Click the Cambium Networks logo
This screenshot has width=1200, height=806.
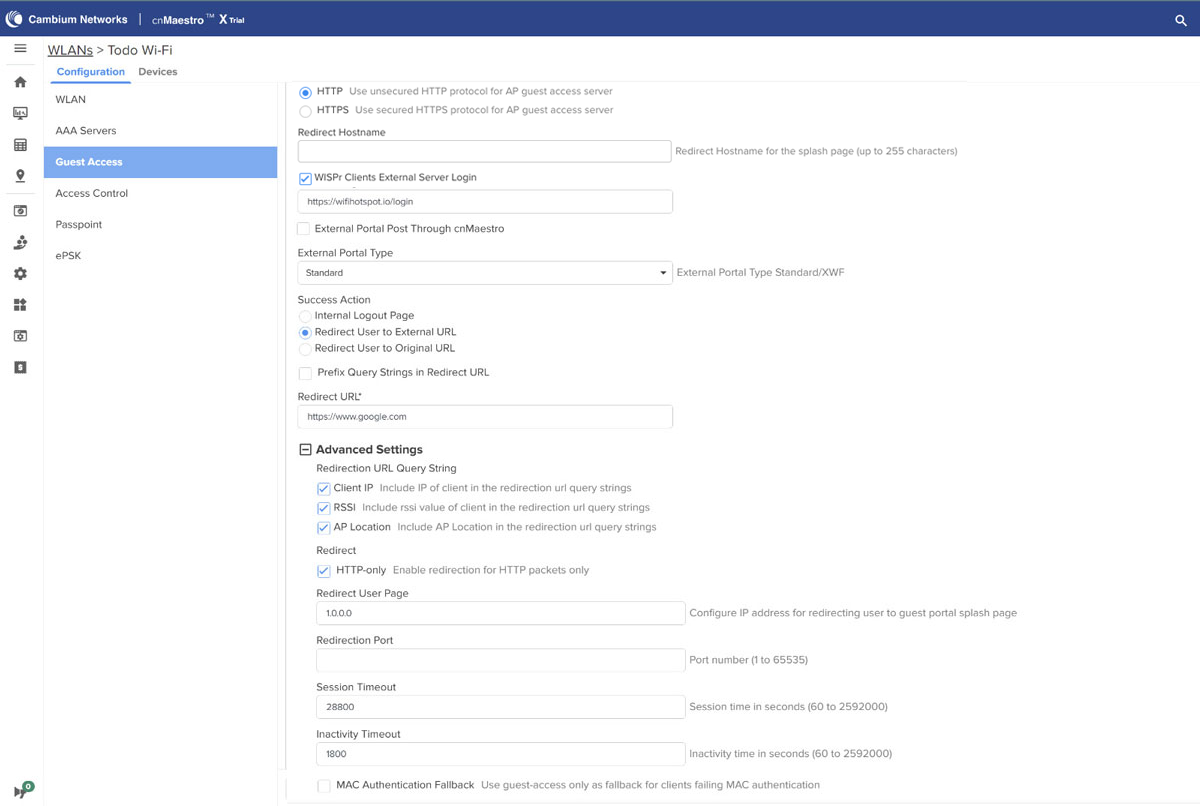pyautogui.click(x=67, y=19)
